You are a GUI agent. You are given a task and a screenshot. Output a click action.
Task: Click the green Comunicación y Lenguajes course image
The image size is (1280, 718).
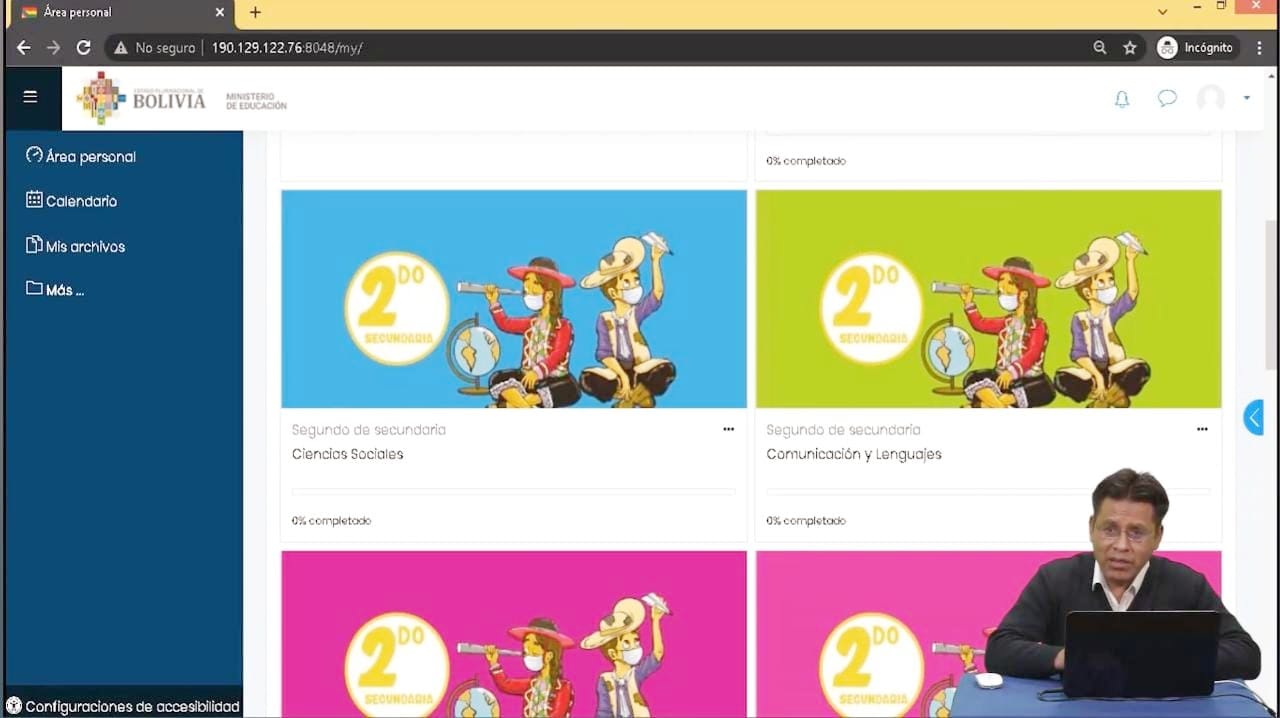click(988, 299)
